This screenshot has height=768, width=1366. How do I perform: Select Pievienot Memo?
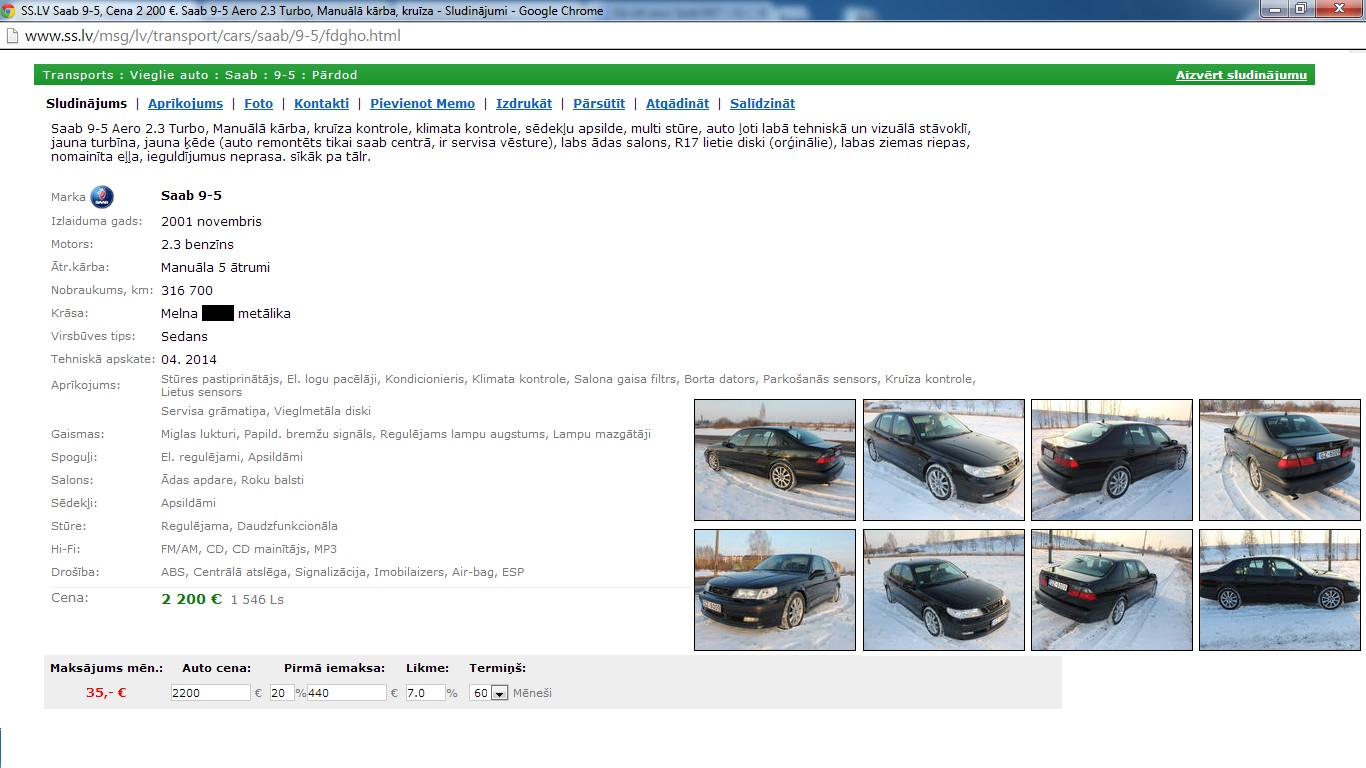(x=422, y=103)
